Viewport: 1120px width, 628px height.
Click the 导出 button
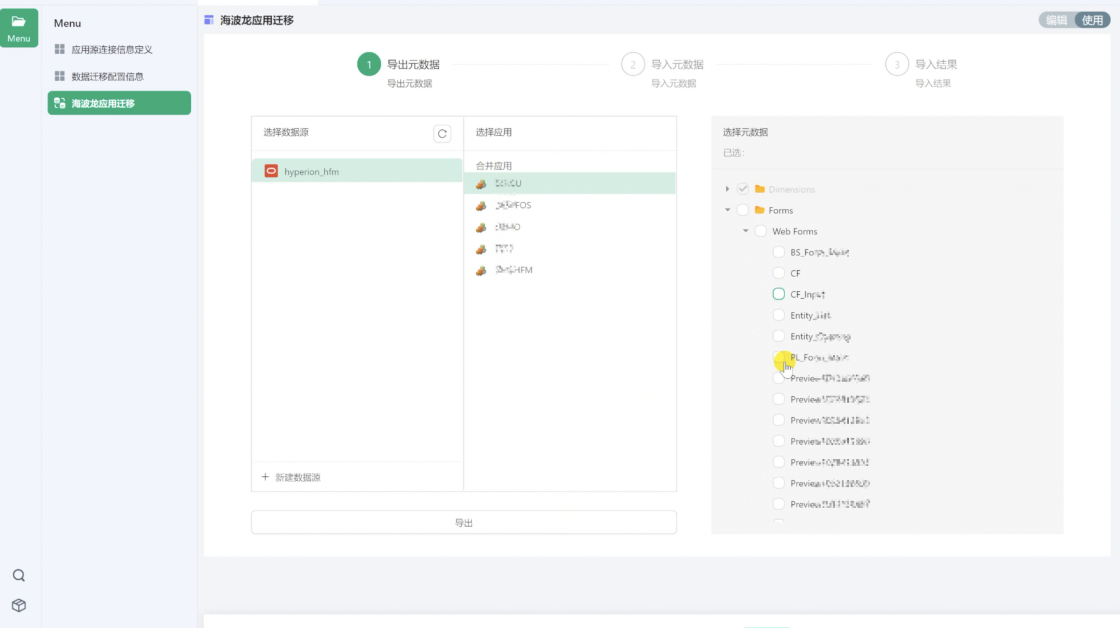pyautogui.click(x=463, y=522)
